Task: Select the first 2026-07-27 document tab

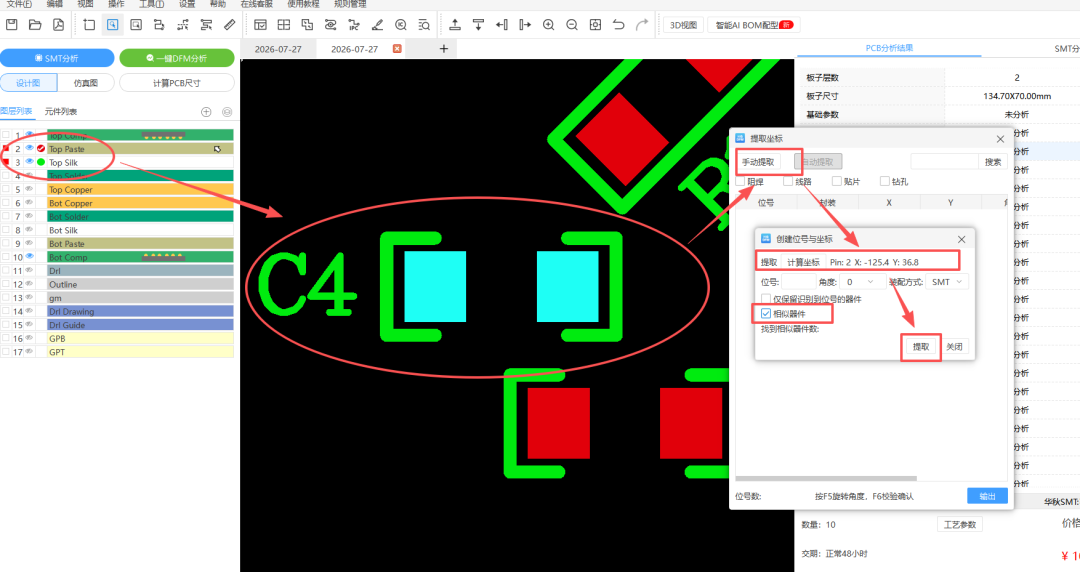Action: [278, 49]
